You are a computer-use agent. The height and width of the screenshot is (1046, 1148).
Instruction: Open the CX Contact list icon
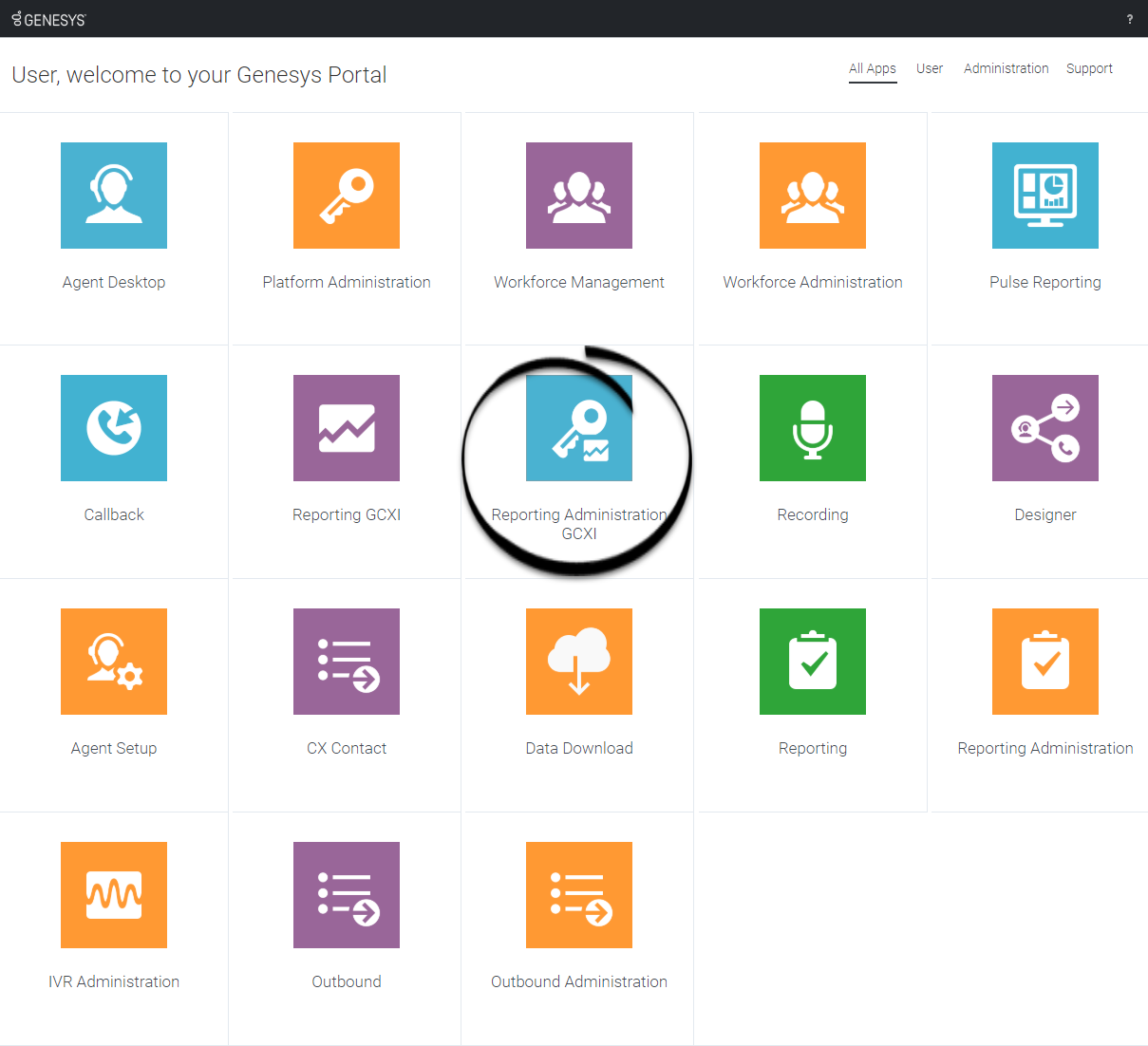tap(347, 662)
